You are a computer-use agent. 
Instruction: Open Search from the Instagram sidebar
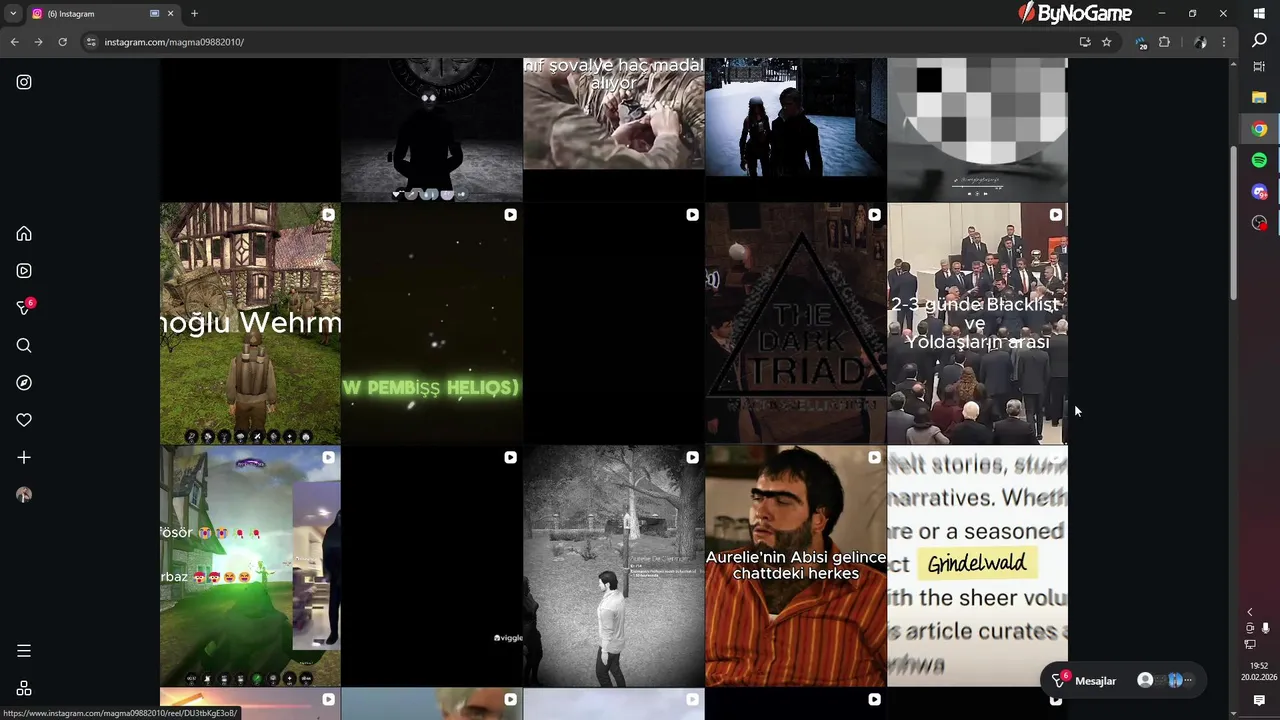click(x=24, y=345)
